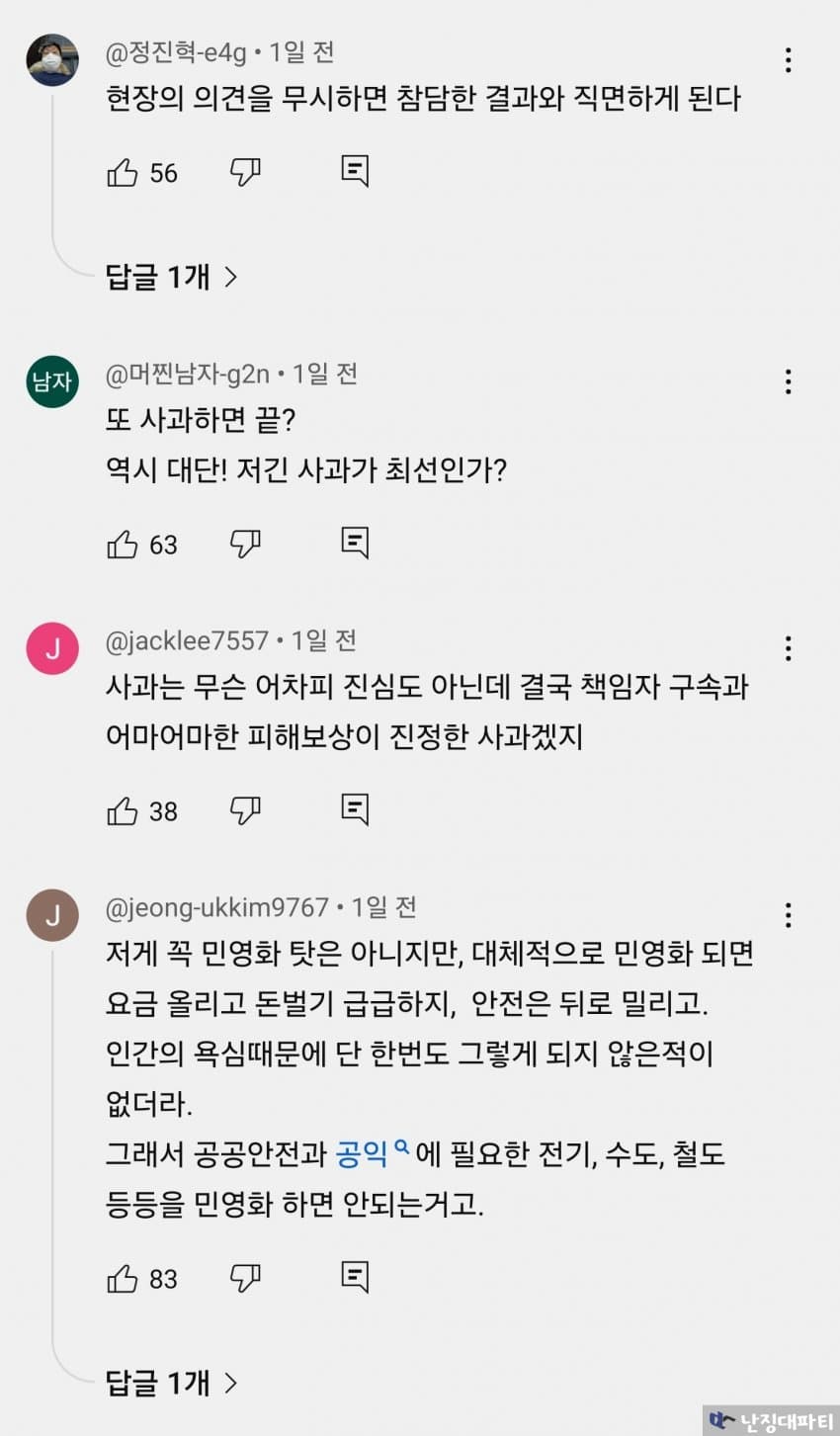Dislike the comment by @머찐남자-g2n
The image size is (840, 1436).
point(245,543)
